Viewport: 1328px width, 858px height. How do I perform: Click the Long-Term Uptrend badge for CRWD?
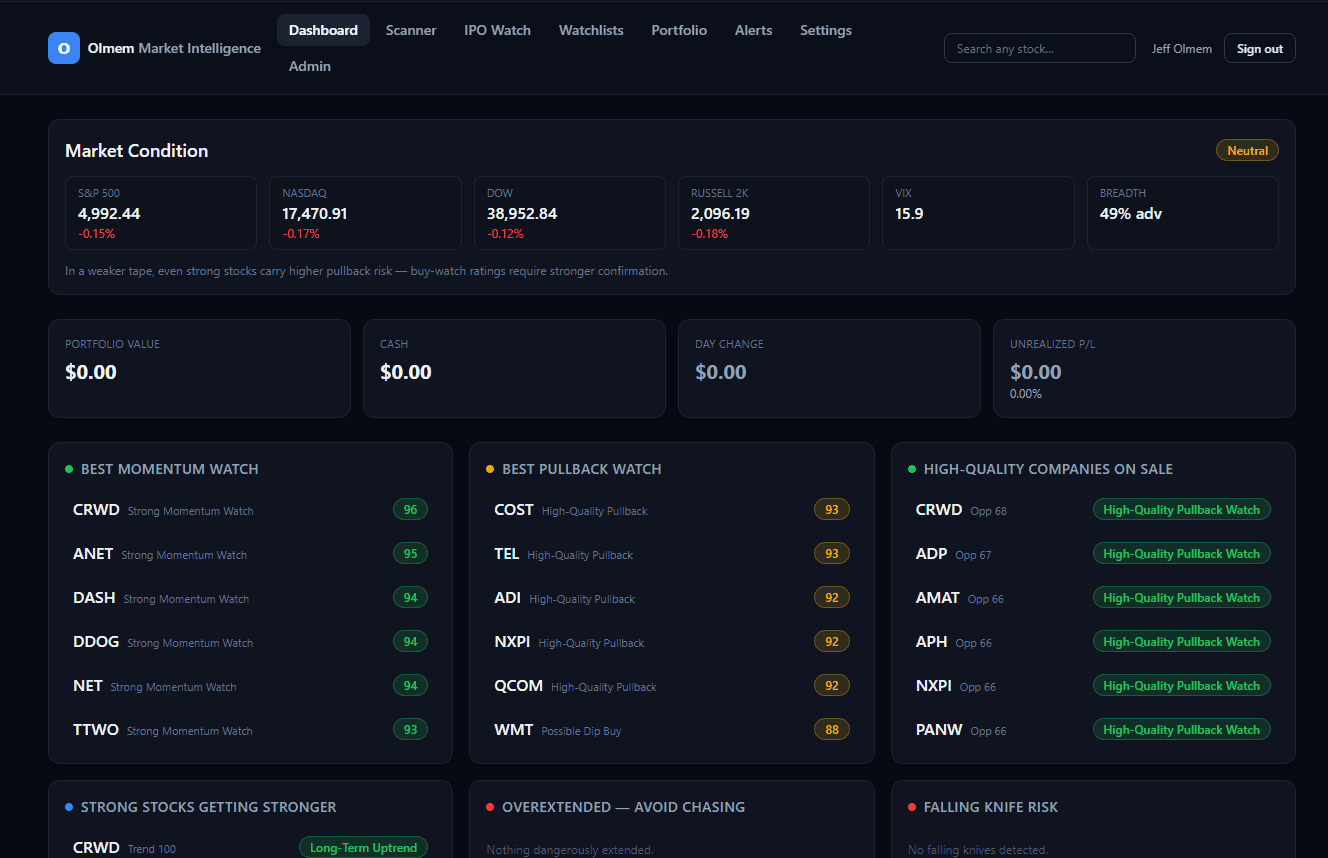point(364,848)
